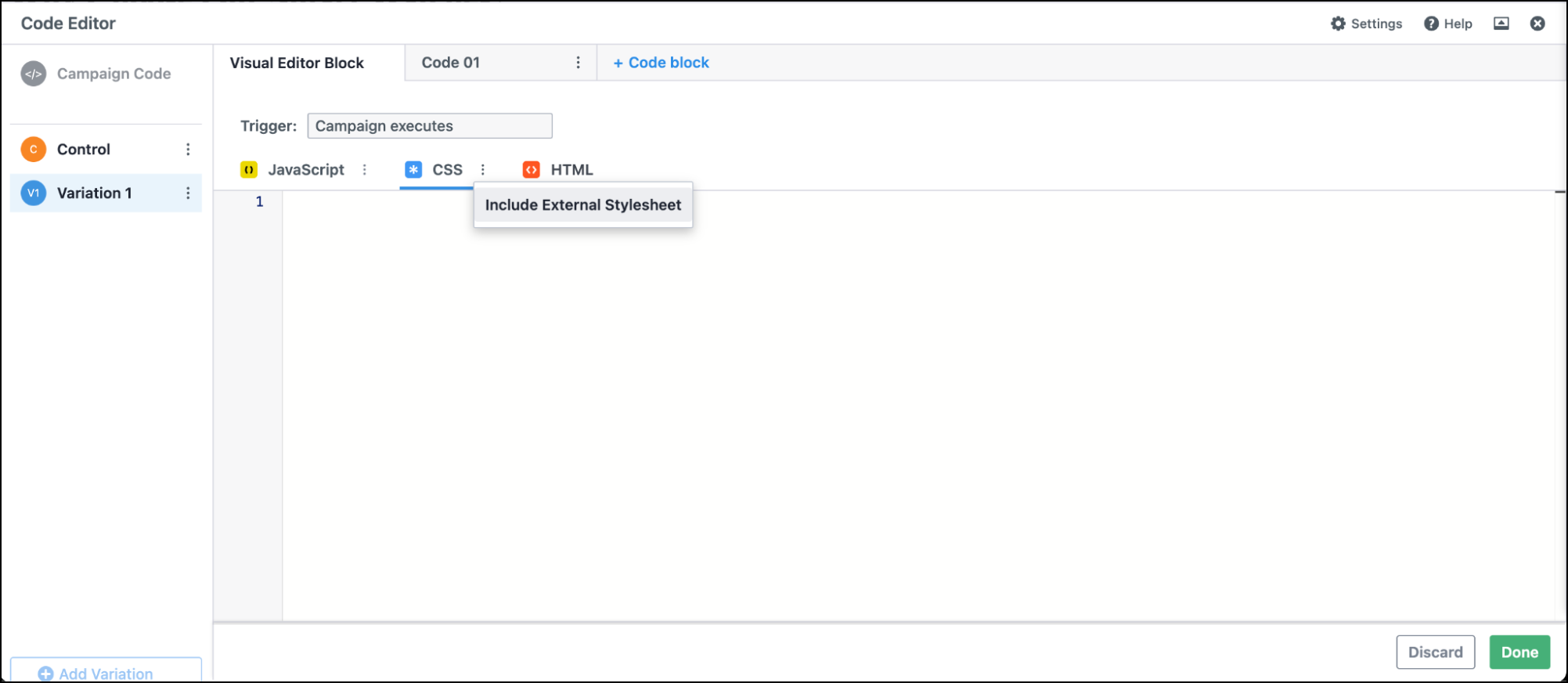Select Control in sidebar
This screenshot has height=683, width=1568.
point(84,149)
